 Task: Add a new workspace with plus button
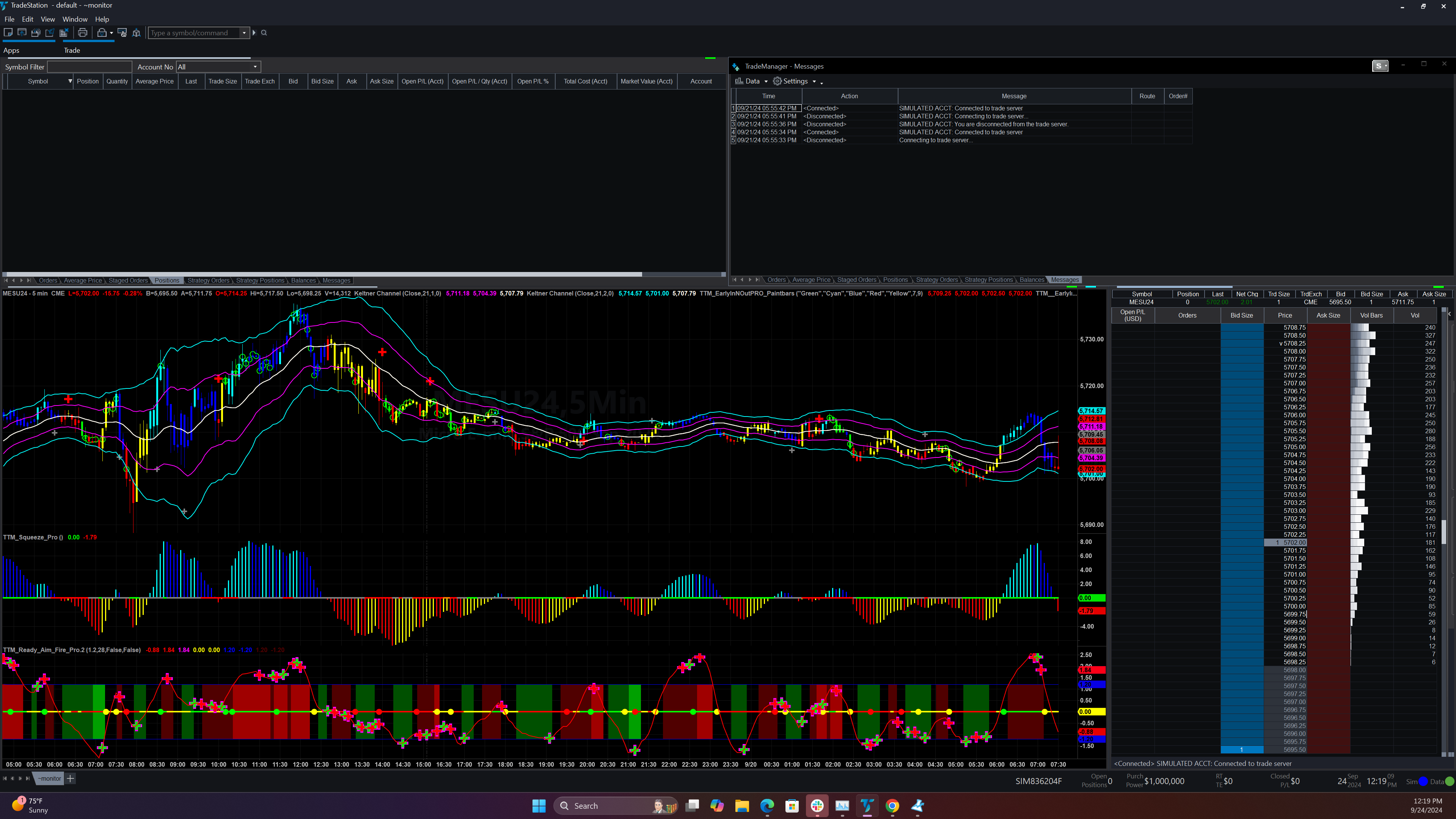(x=71, y=778)
